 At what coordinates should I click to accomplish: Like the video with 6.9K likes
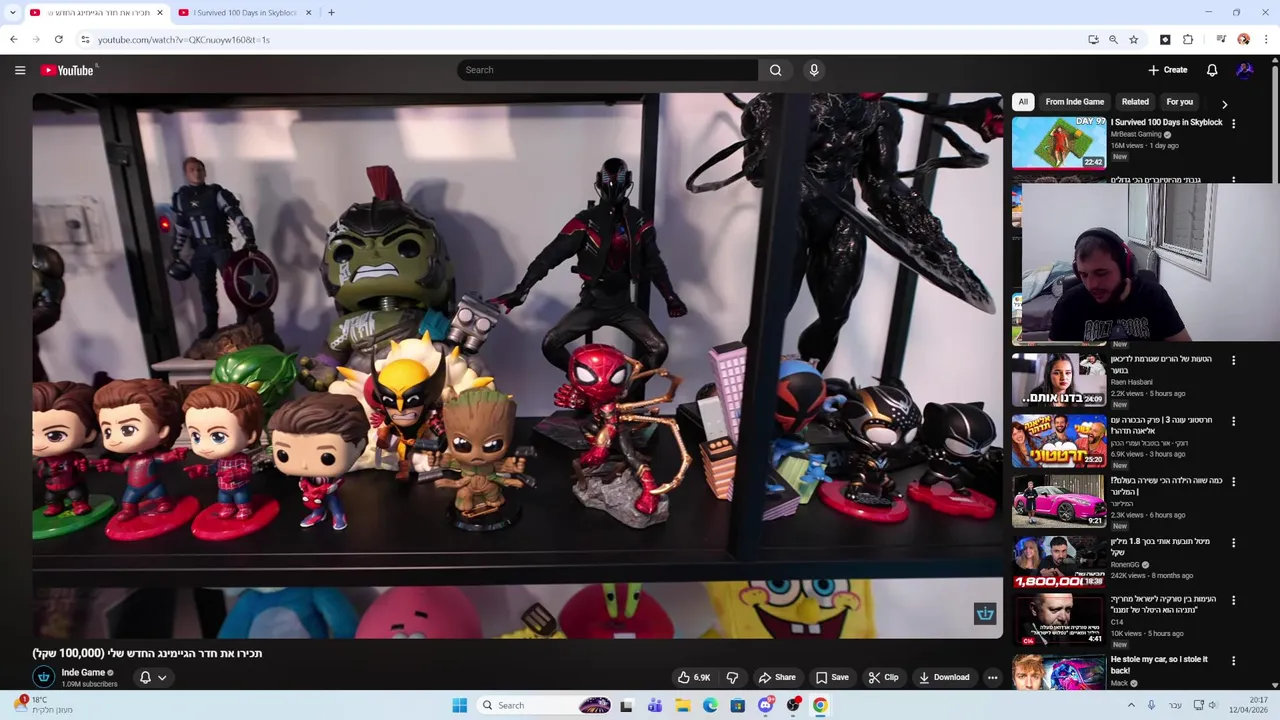(694, 677)
